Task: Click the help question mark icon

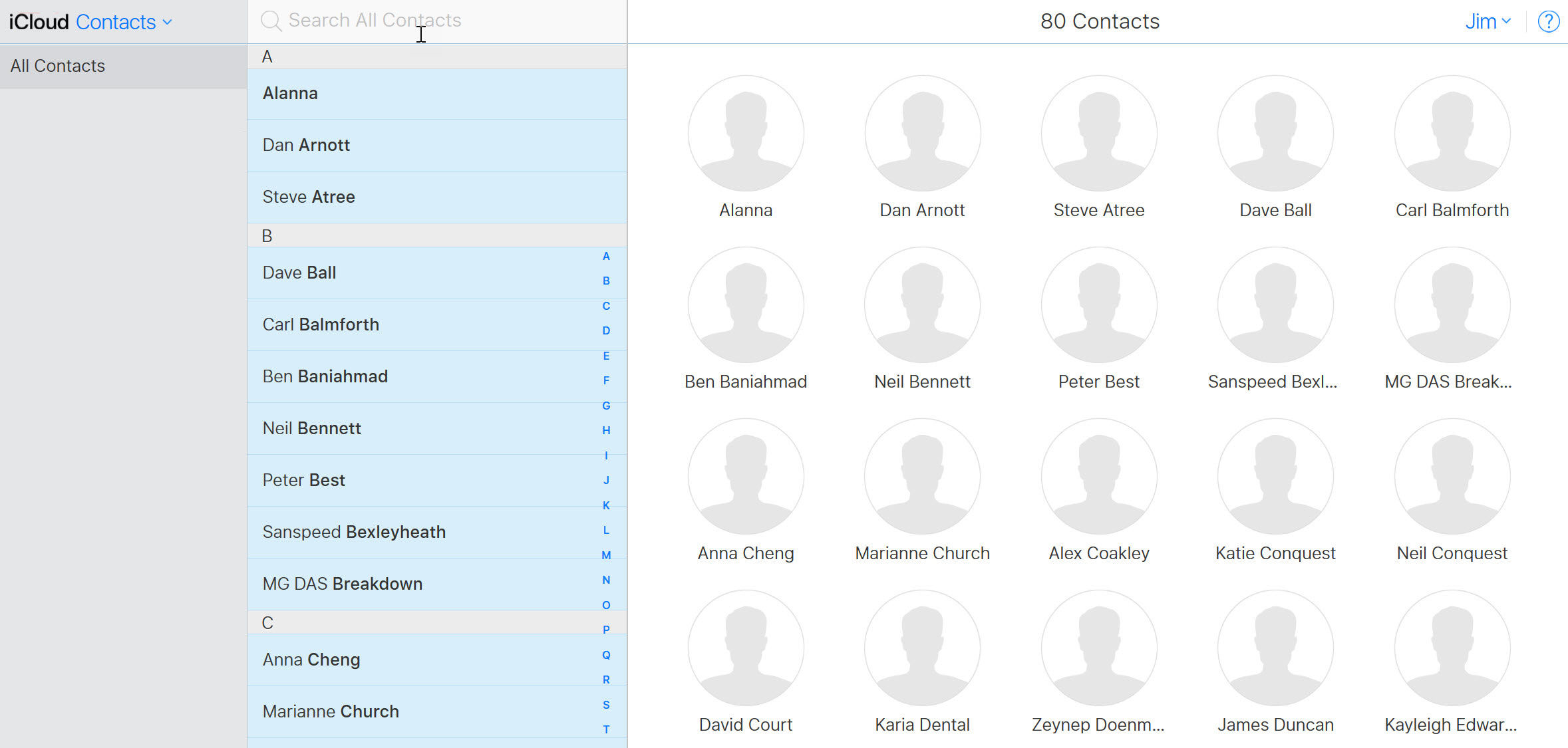Action: 1548,22
